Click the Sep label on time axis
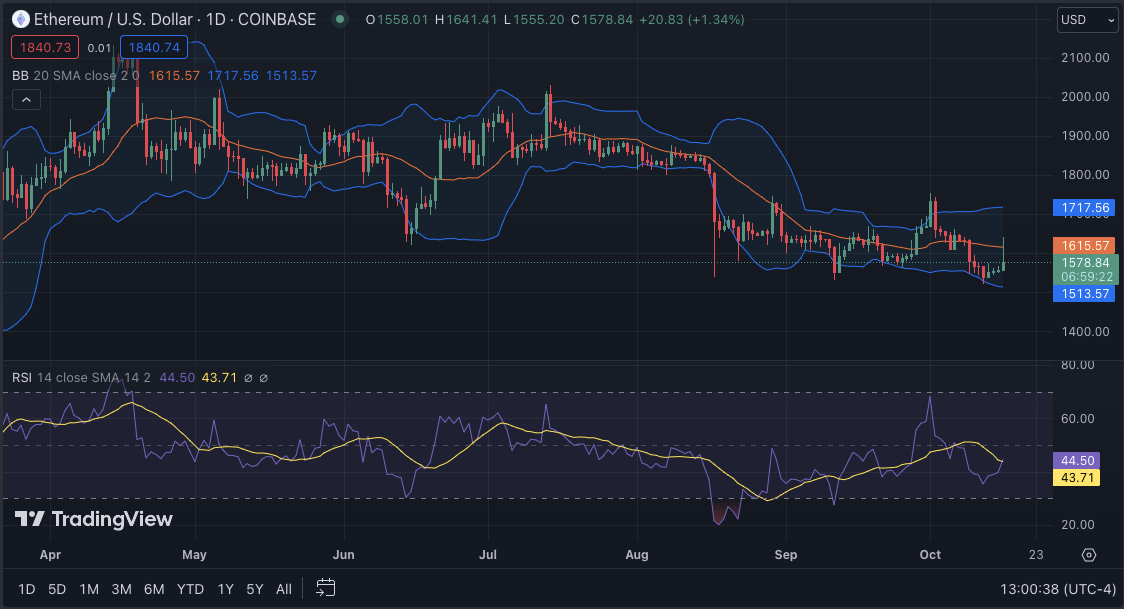Image resolution: width=1124 pixels, height=609 pixels. (x=786, y=555)
